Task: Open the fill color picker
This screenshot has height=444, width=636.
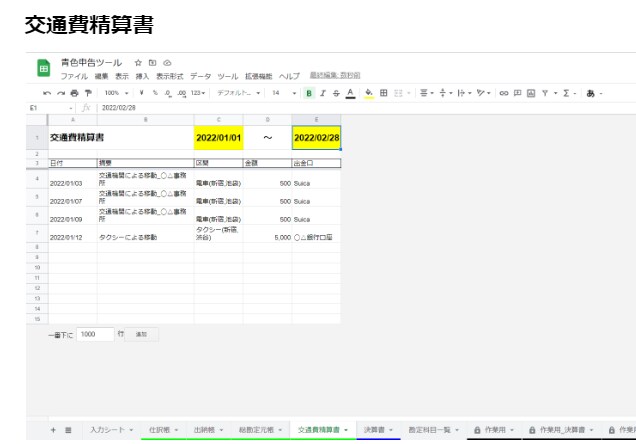Action: pyautogui.click(x=369, y=93)
